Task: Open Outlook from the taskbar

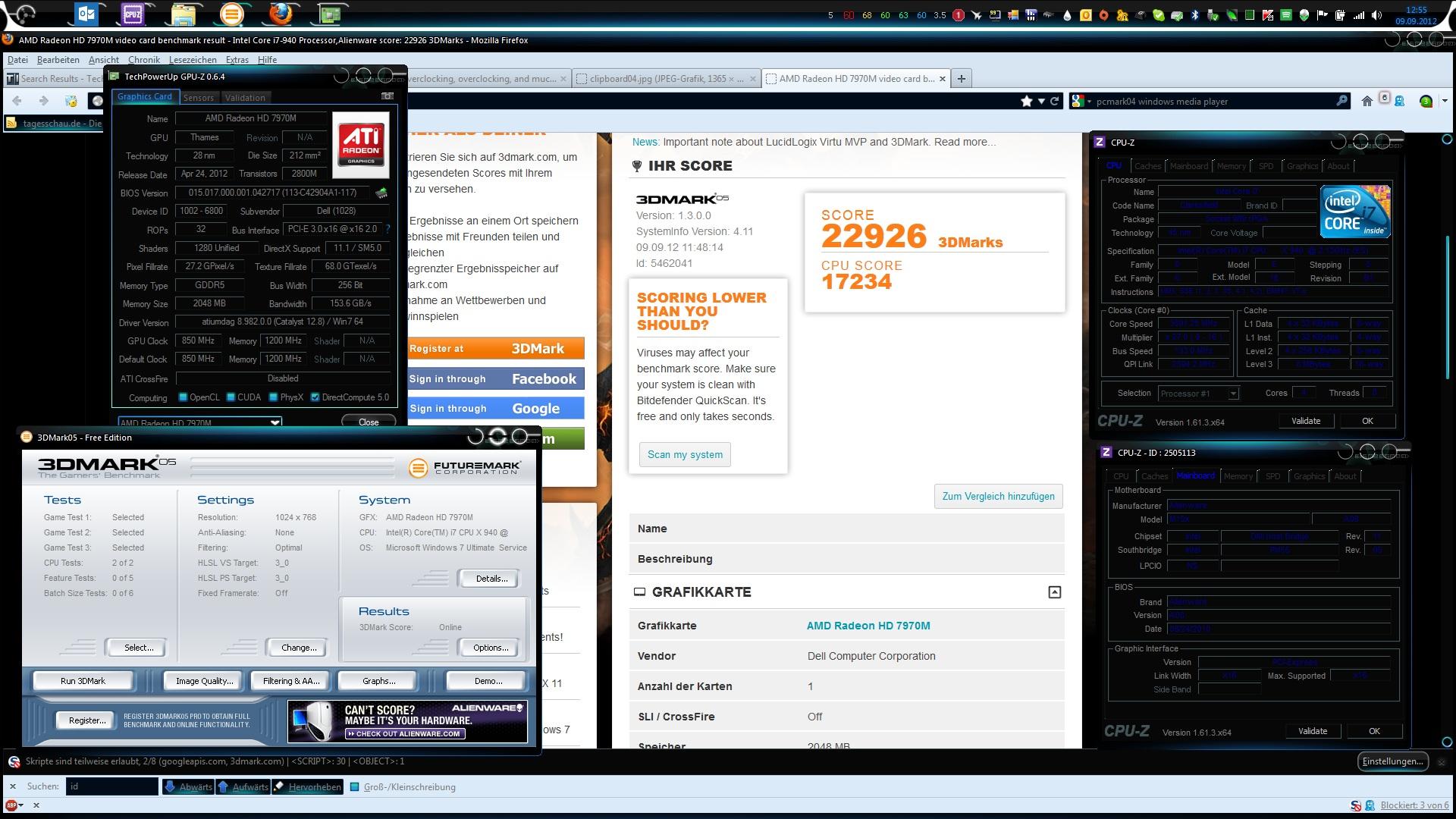Action: [86, 14]
